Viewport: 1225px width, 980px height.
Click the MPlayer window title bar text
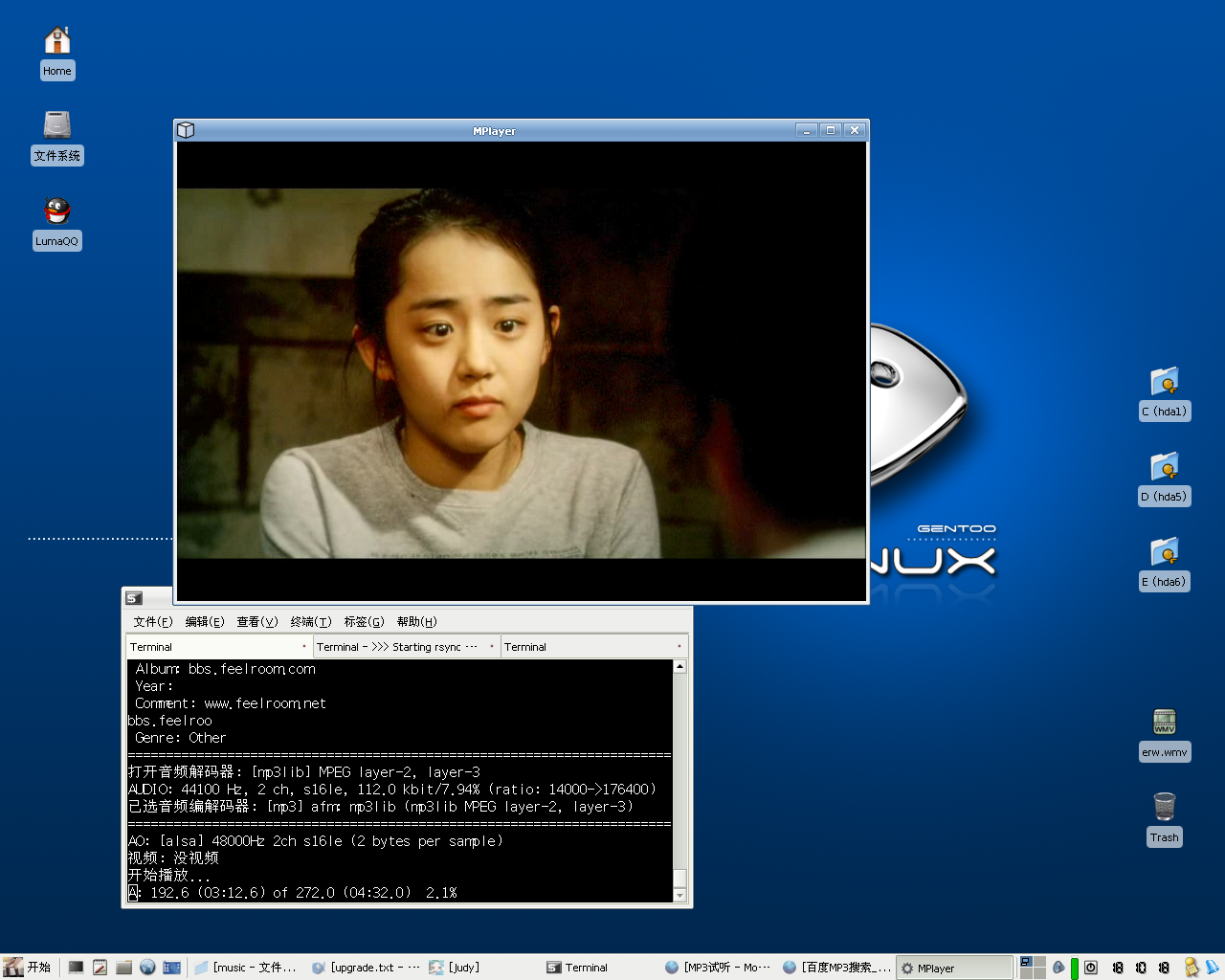(x=494, y=131)
